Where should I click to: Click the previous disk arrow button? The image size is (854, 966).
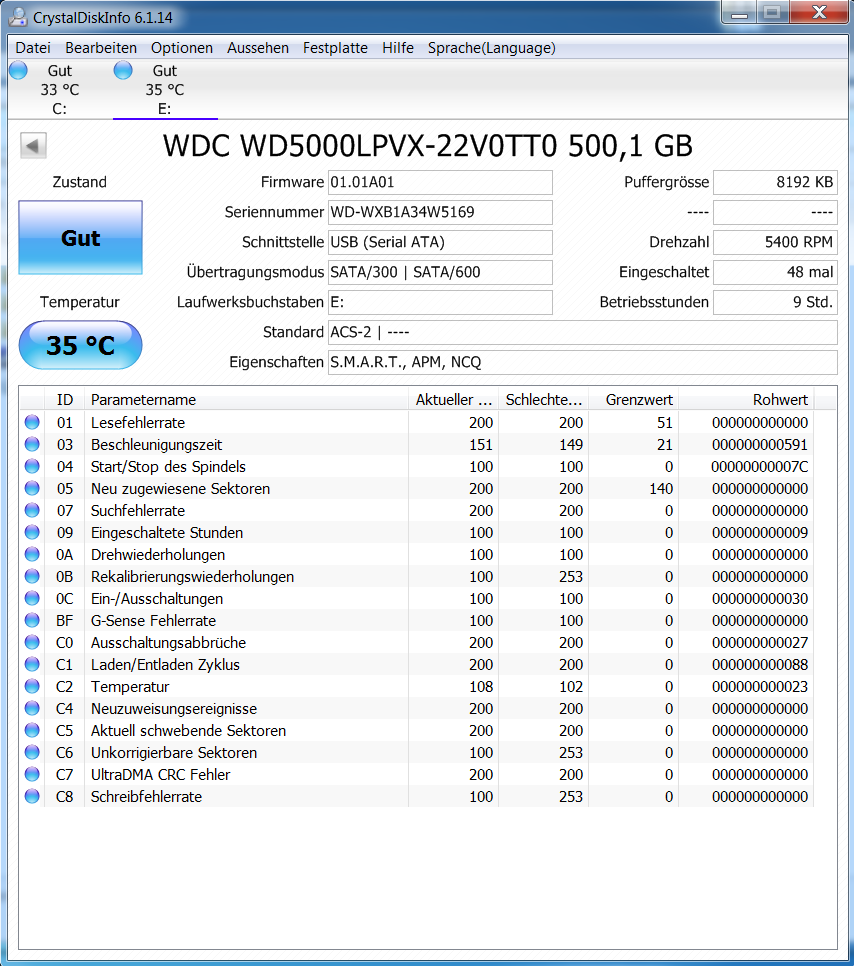point(33,146)
